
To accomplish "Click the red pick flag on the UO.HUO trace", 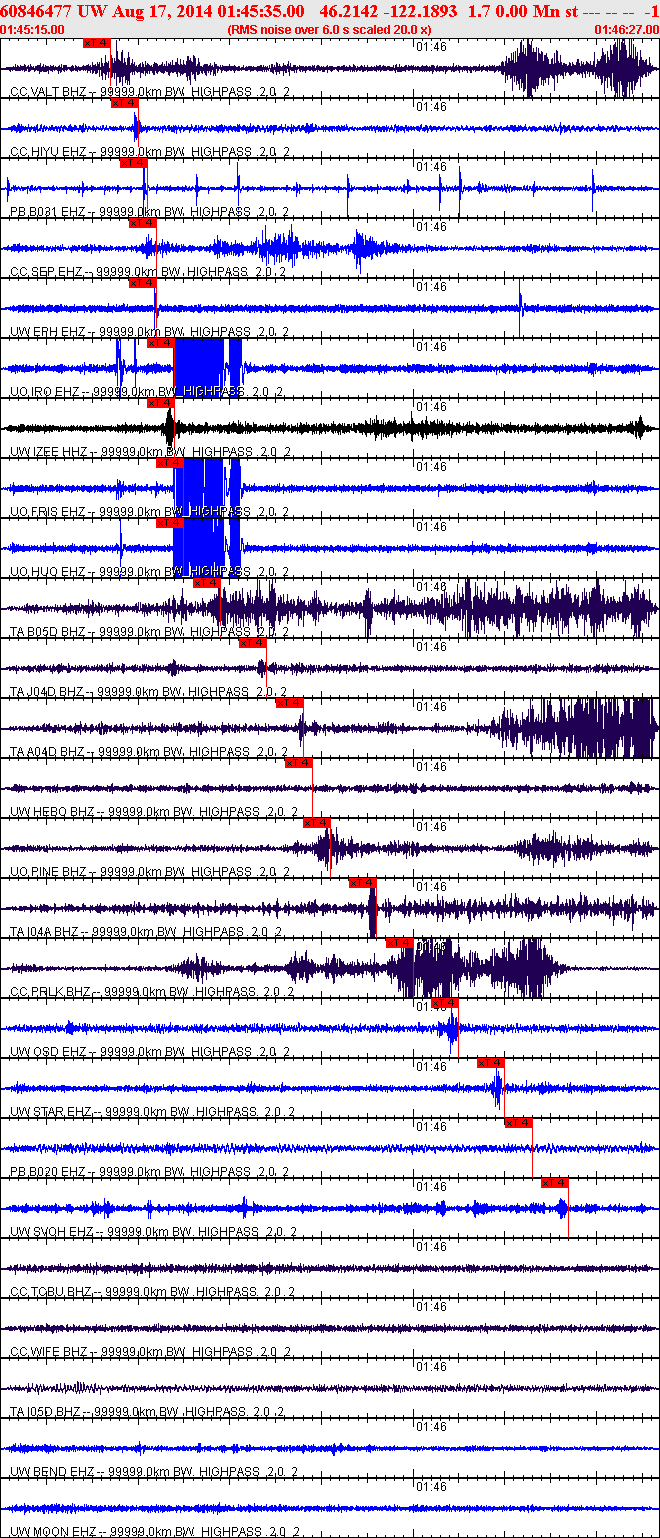I will (x=169, y=523).
